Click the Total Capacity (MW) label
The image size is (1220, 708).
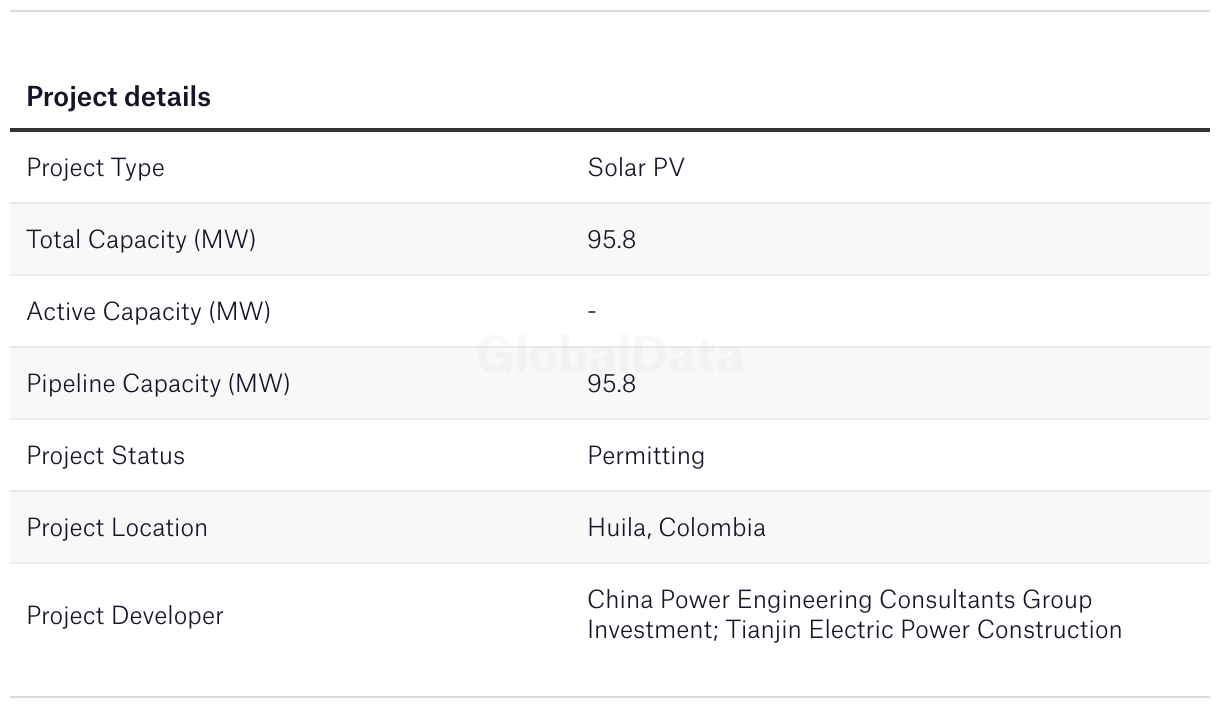pos(141,240)
